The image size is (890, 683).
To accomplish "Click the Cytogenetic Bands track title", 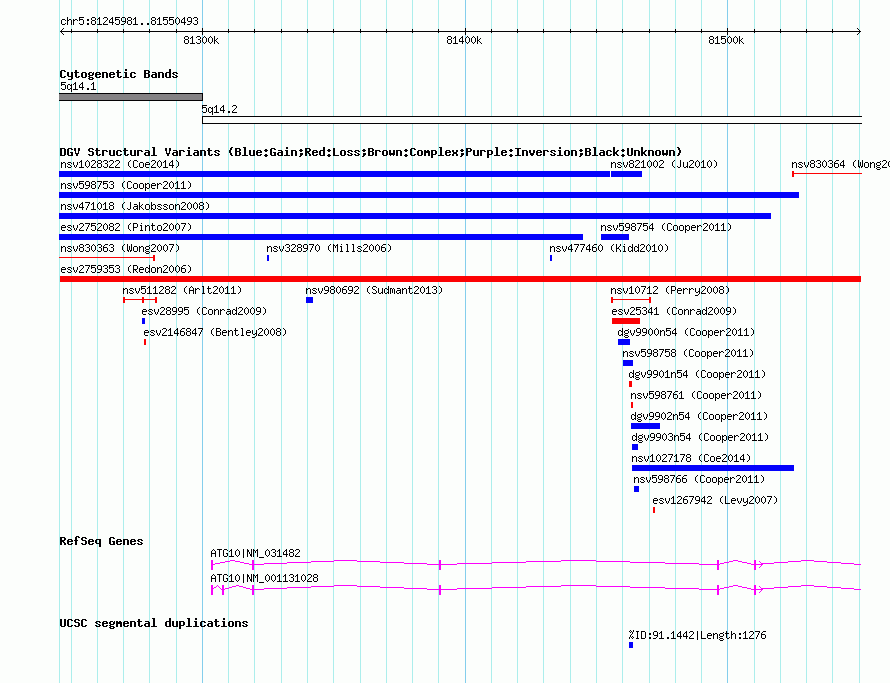I will 119,74.
